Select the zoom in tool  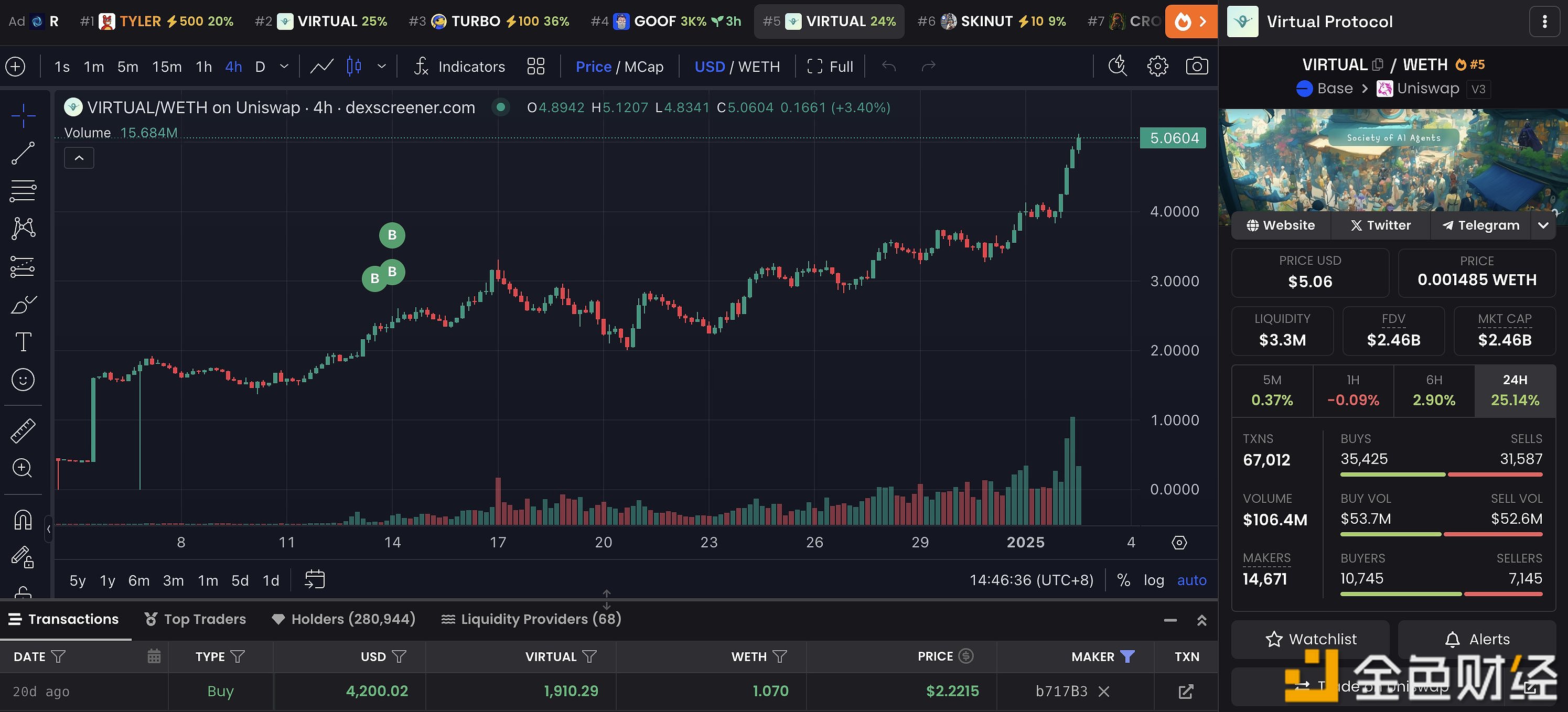(23, 468)
